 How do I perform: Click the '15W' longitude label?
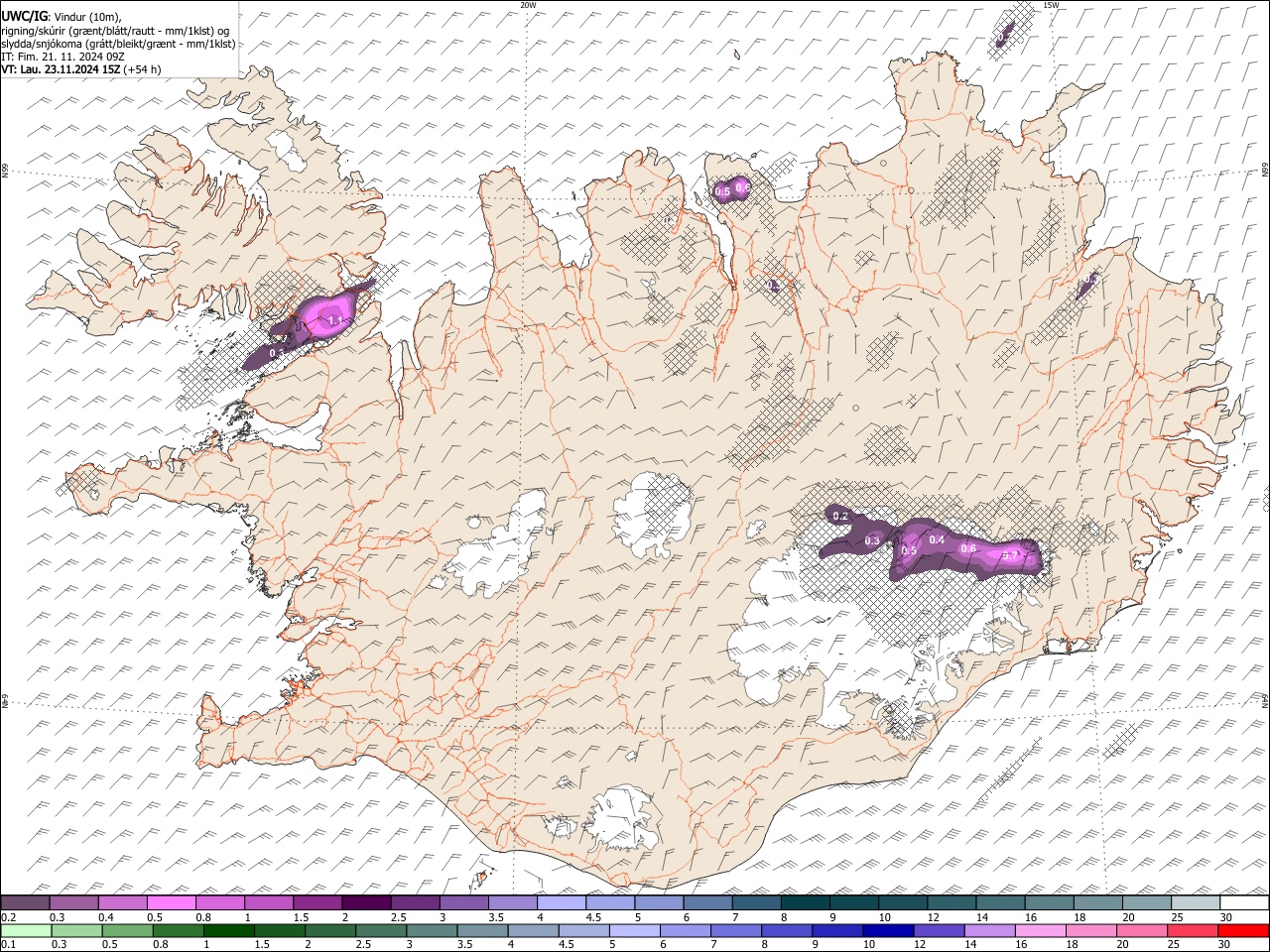(1051, 5)
